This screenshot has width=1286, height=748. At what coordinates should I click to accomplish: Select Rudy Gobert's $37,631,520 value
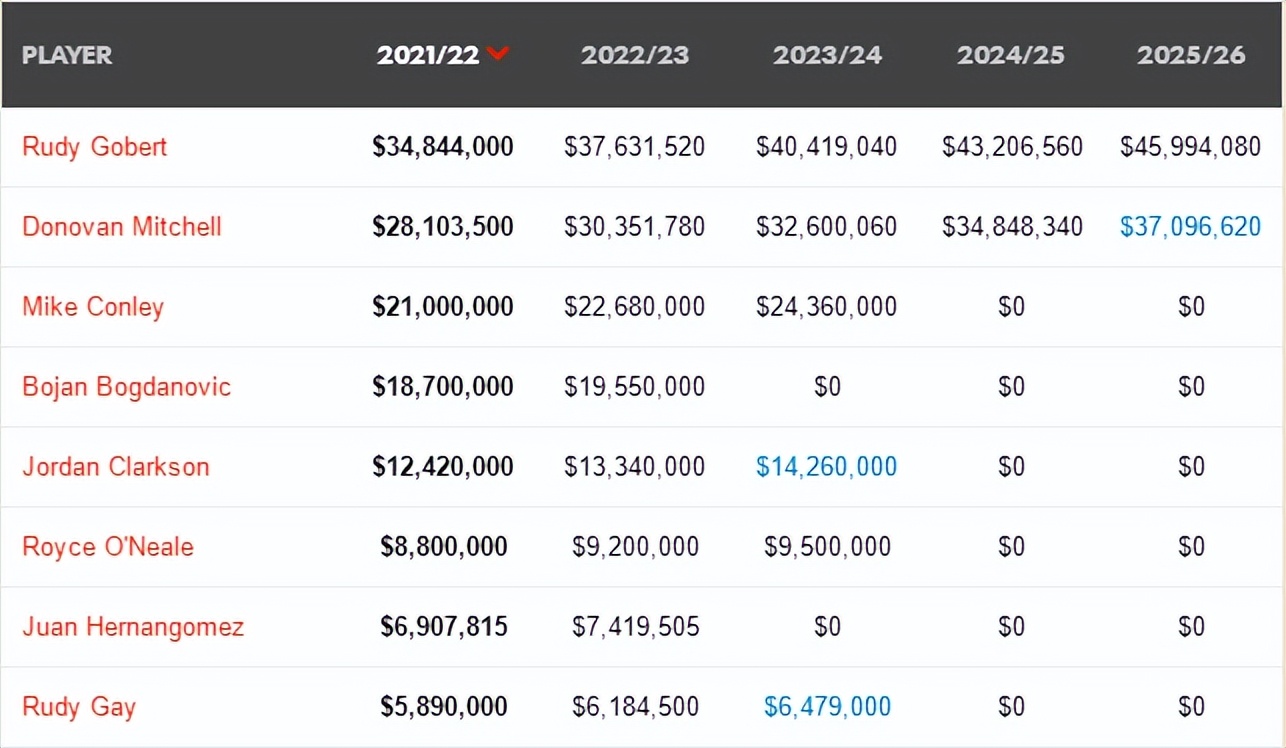(635, 147)
